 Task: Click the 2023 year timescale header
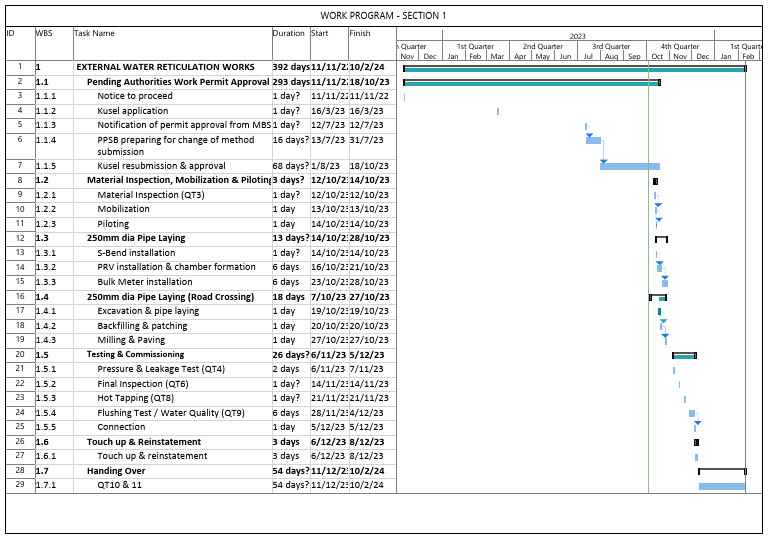(578, 36)
